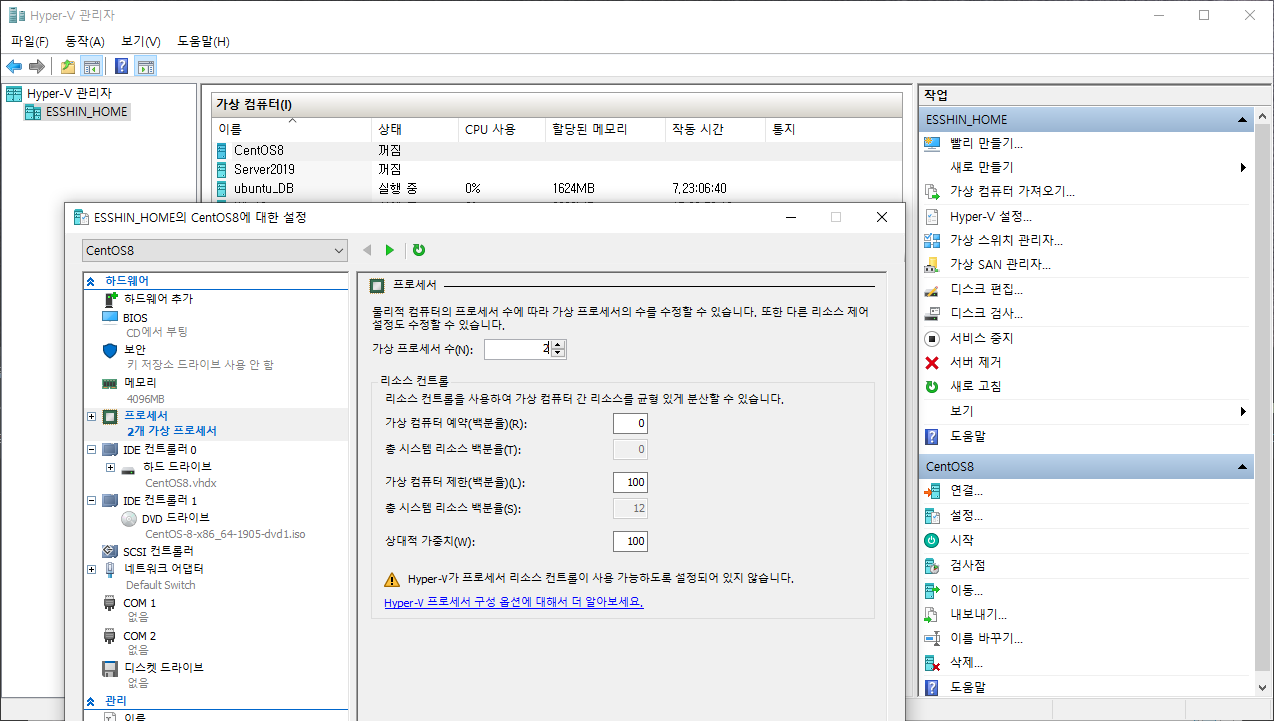Open 가상 스위치 관리자 action
1274x721 pixels.
(1006, 240)
